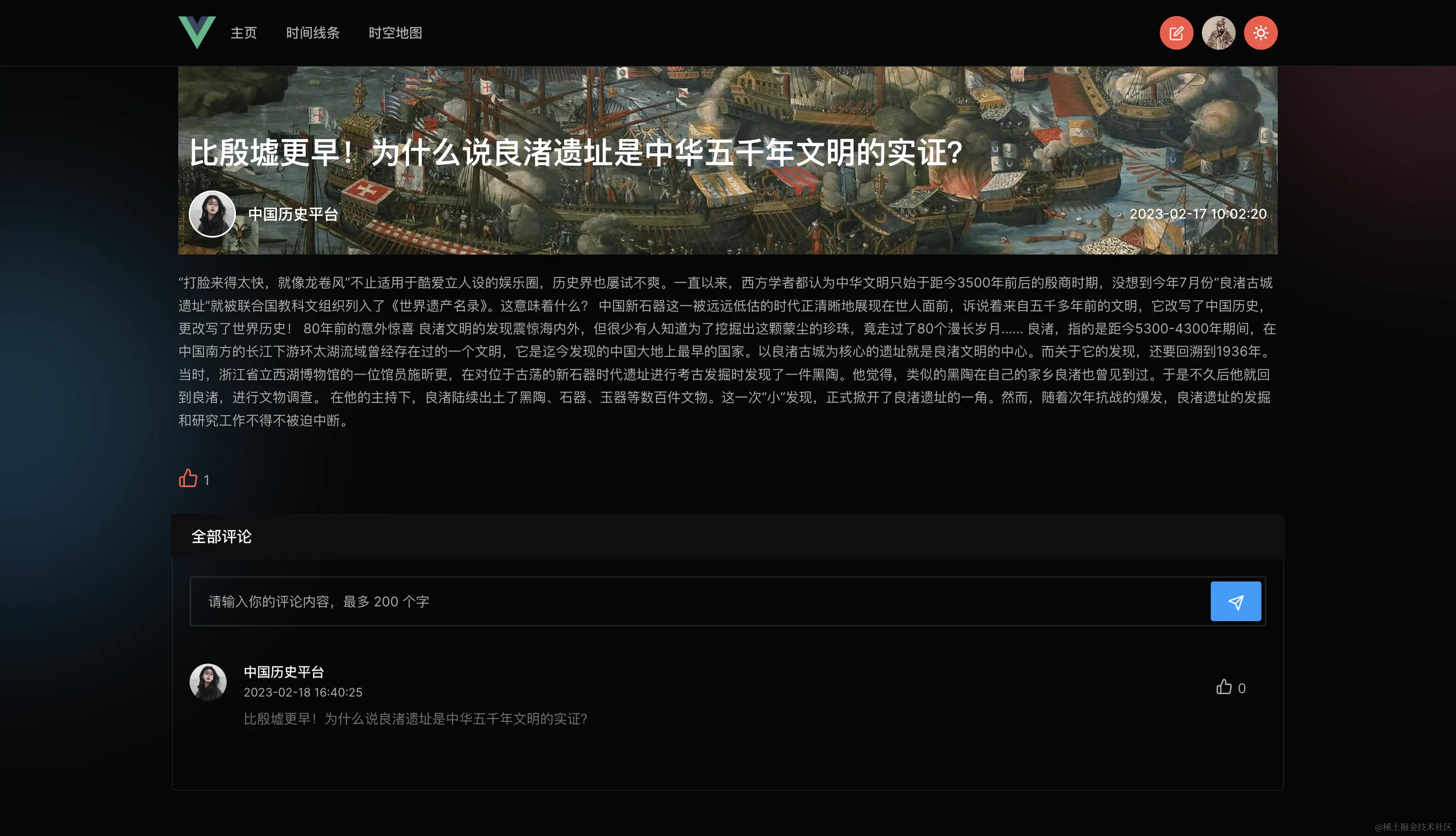The width and height of the screenshot is (1456, 836).
Task: Send comment with paper-plane button
Action: click(x=1235, y=601)
